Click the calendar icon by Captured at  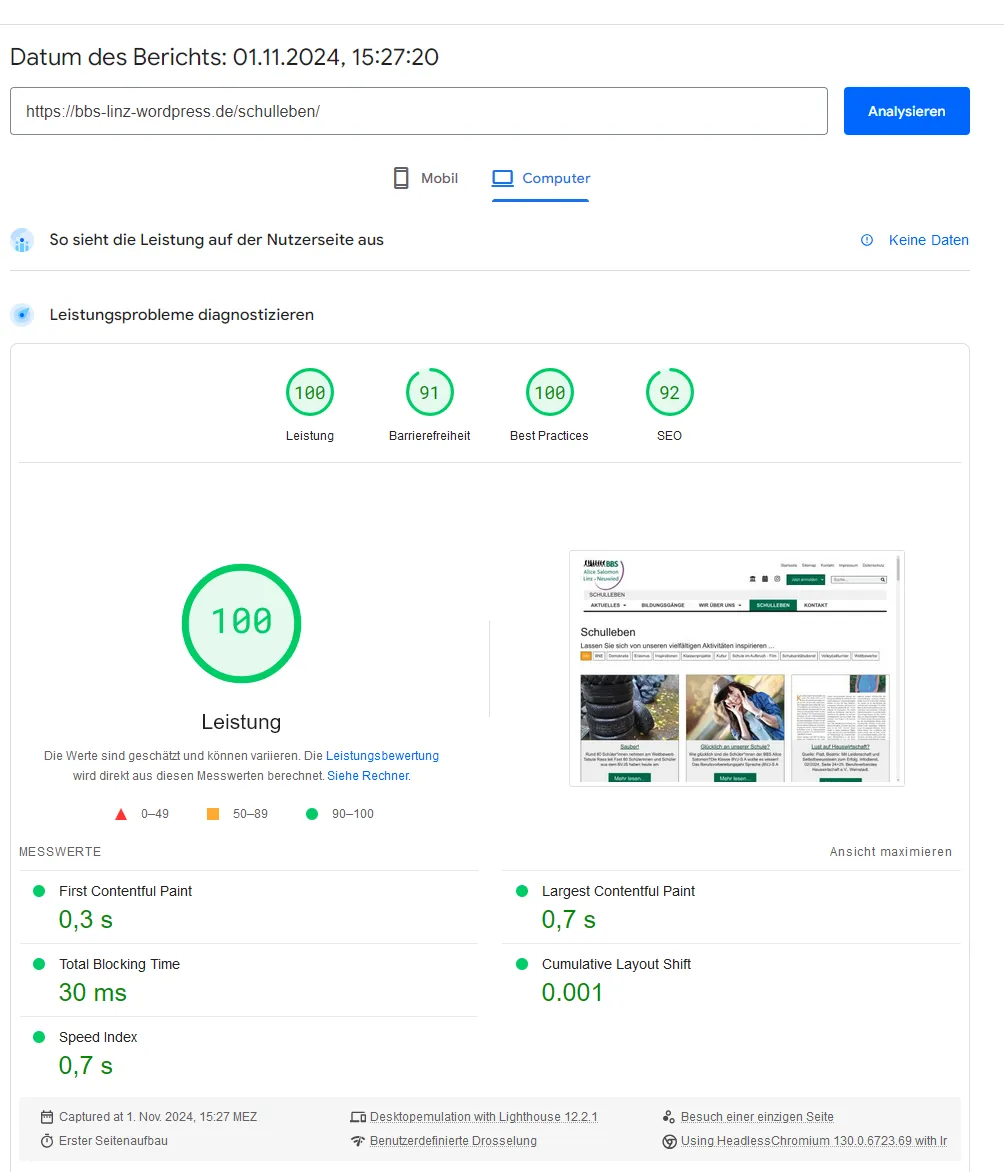(47, 1117)
